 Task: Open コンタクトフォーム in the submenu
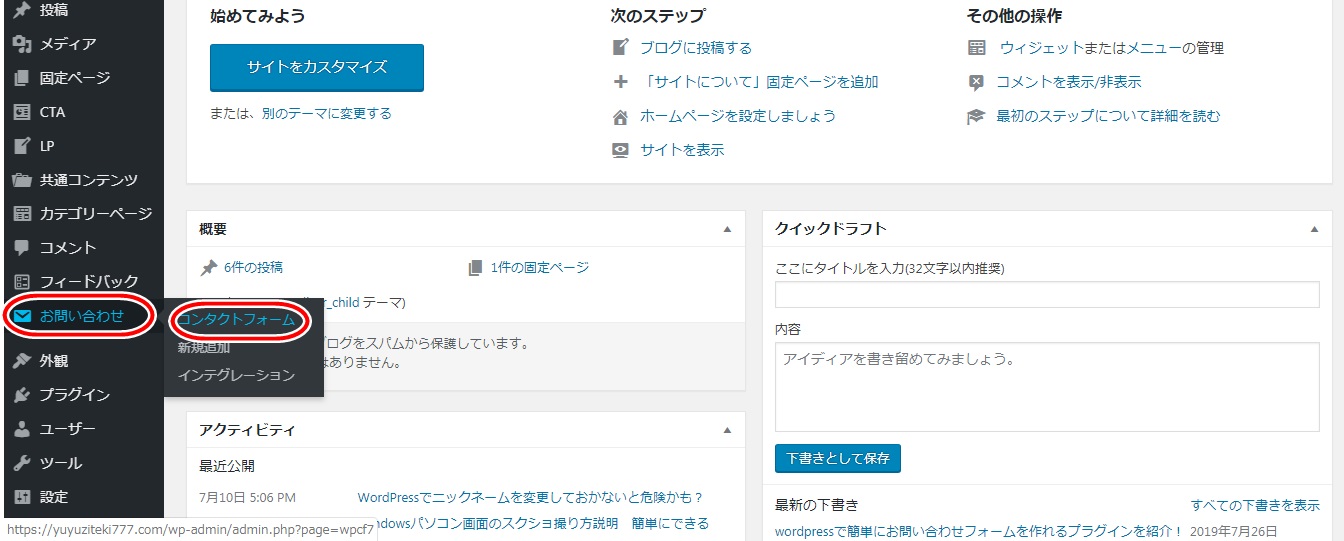237,320
